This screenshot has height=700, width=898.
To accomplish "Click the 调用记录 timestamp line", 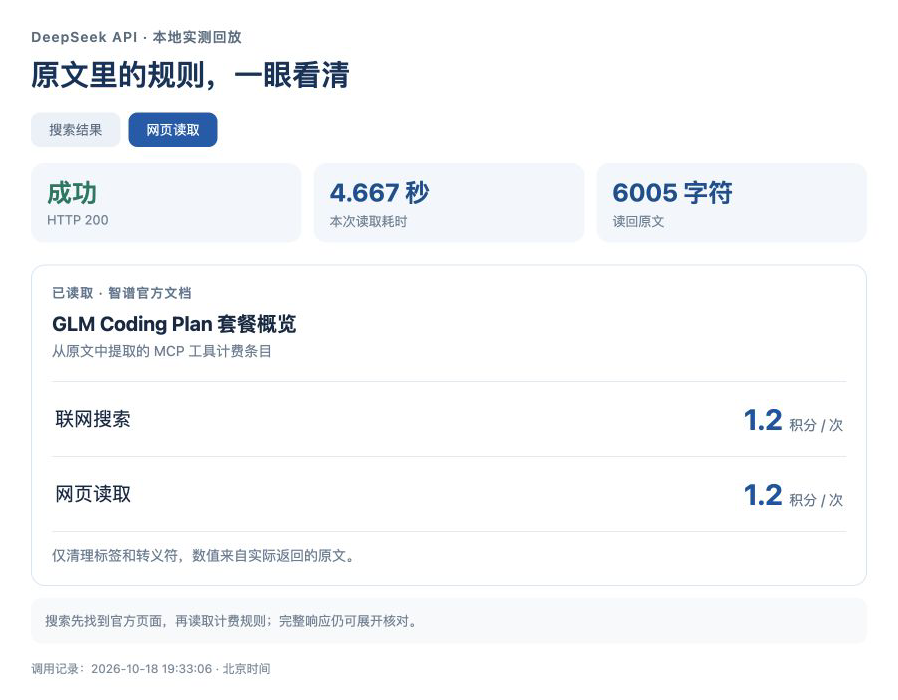I will pyautogui.click(x=151, y=668).
